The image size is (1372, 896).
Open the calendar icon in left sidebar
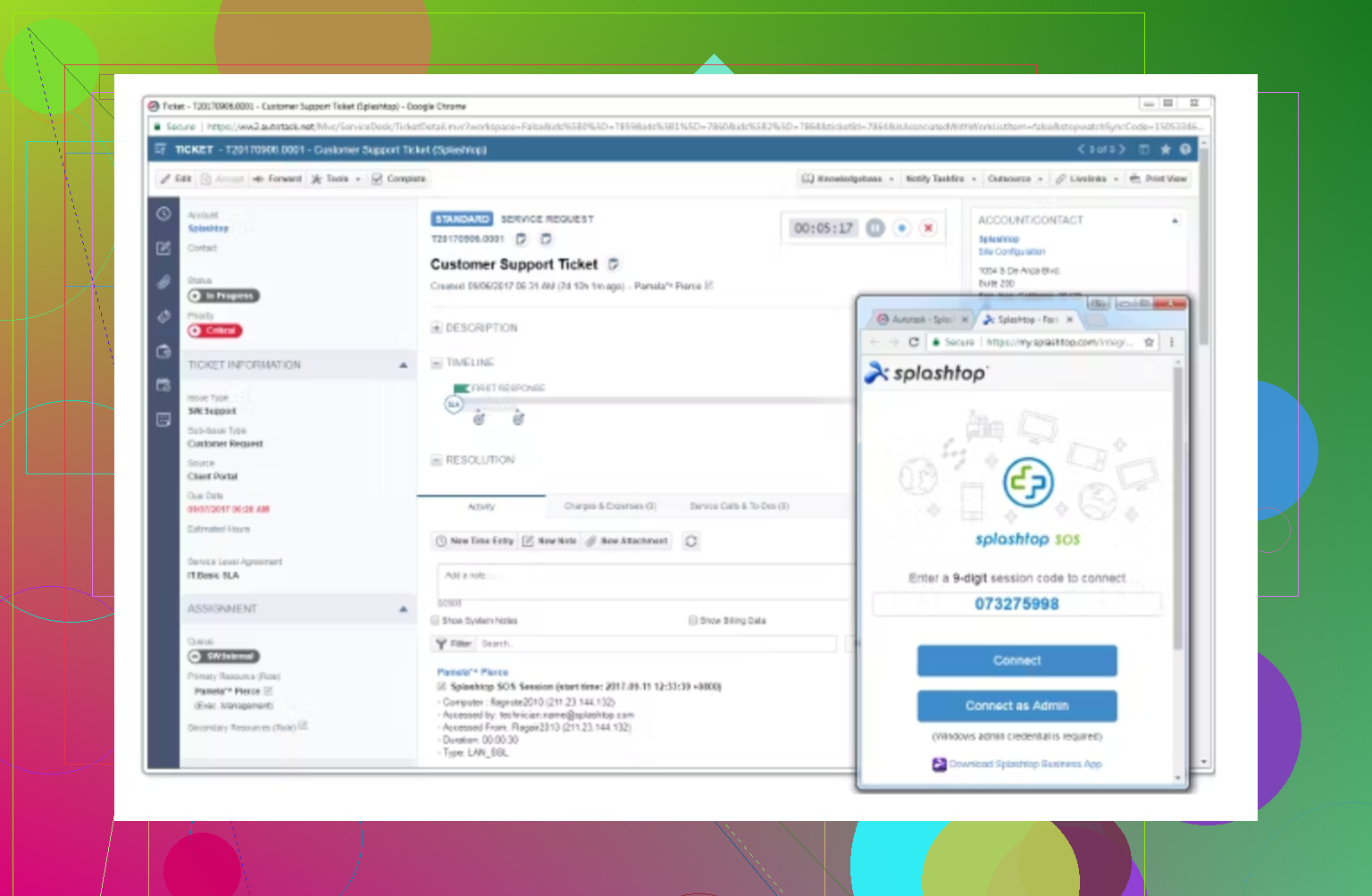[x=163, y=385]
